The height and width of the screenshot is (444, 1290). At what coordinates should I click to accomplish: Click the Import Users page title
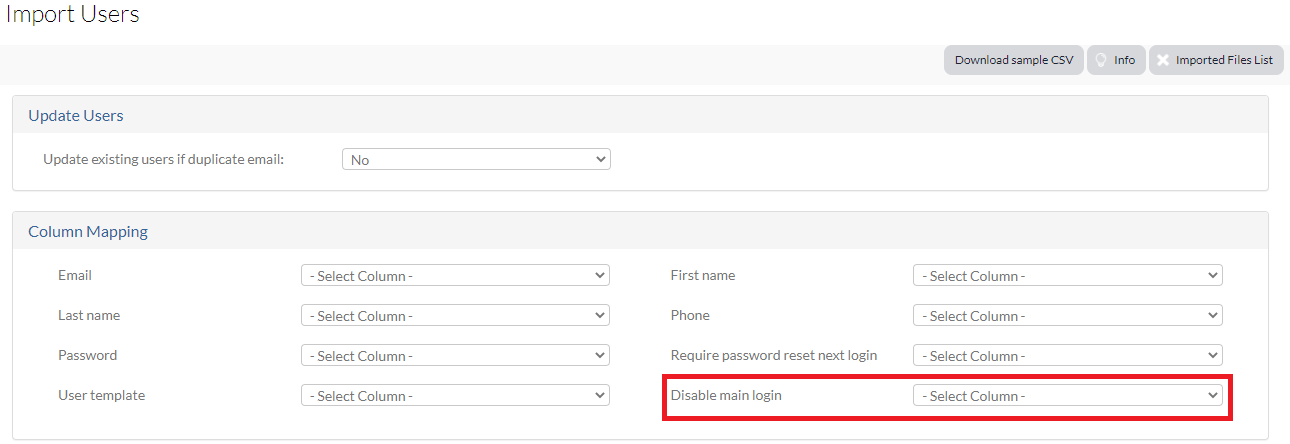coord(72,14)
